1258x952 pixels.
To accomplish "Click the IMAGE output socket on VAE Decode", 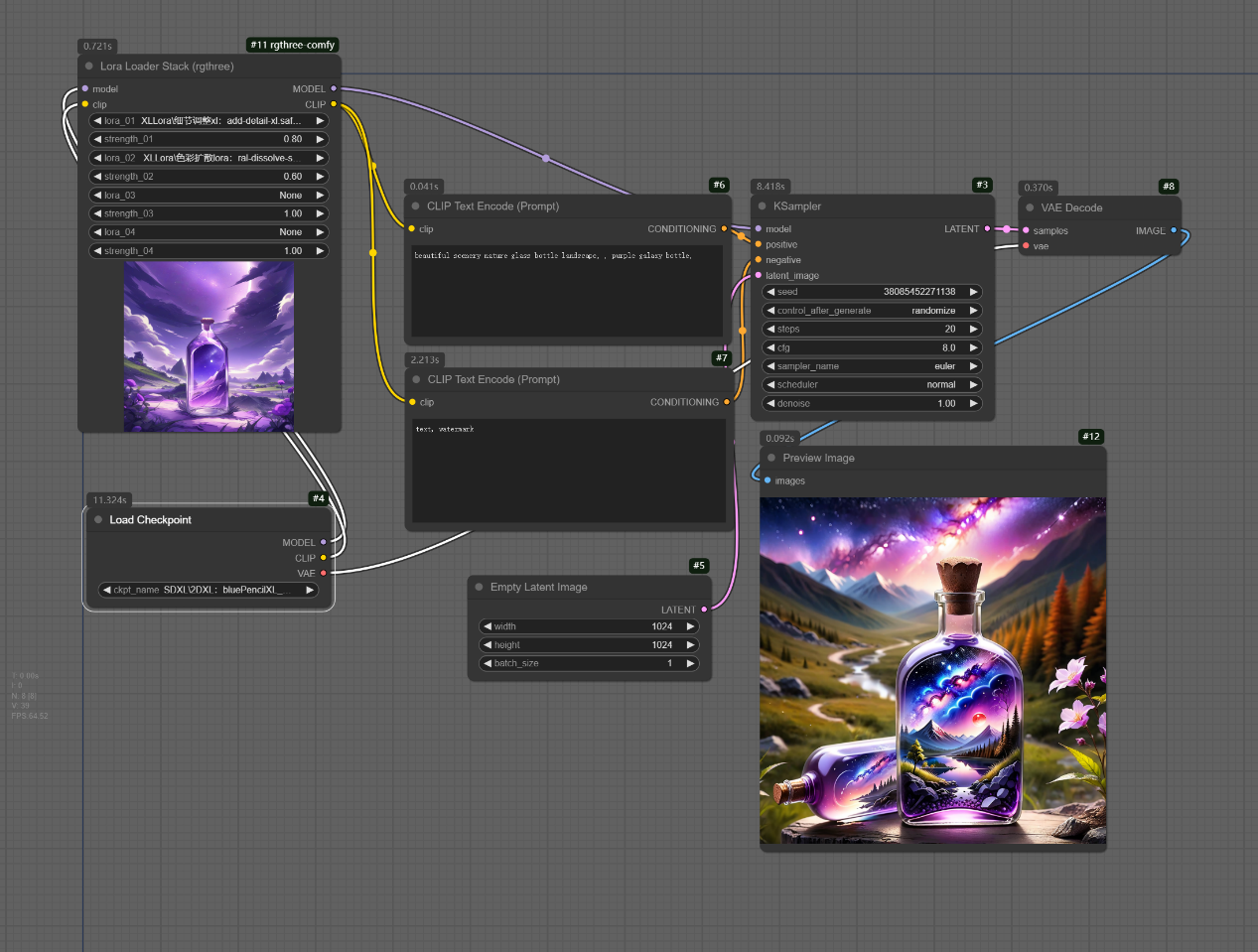I will pos(1174,230).
